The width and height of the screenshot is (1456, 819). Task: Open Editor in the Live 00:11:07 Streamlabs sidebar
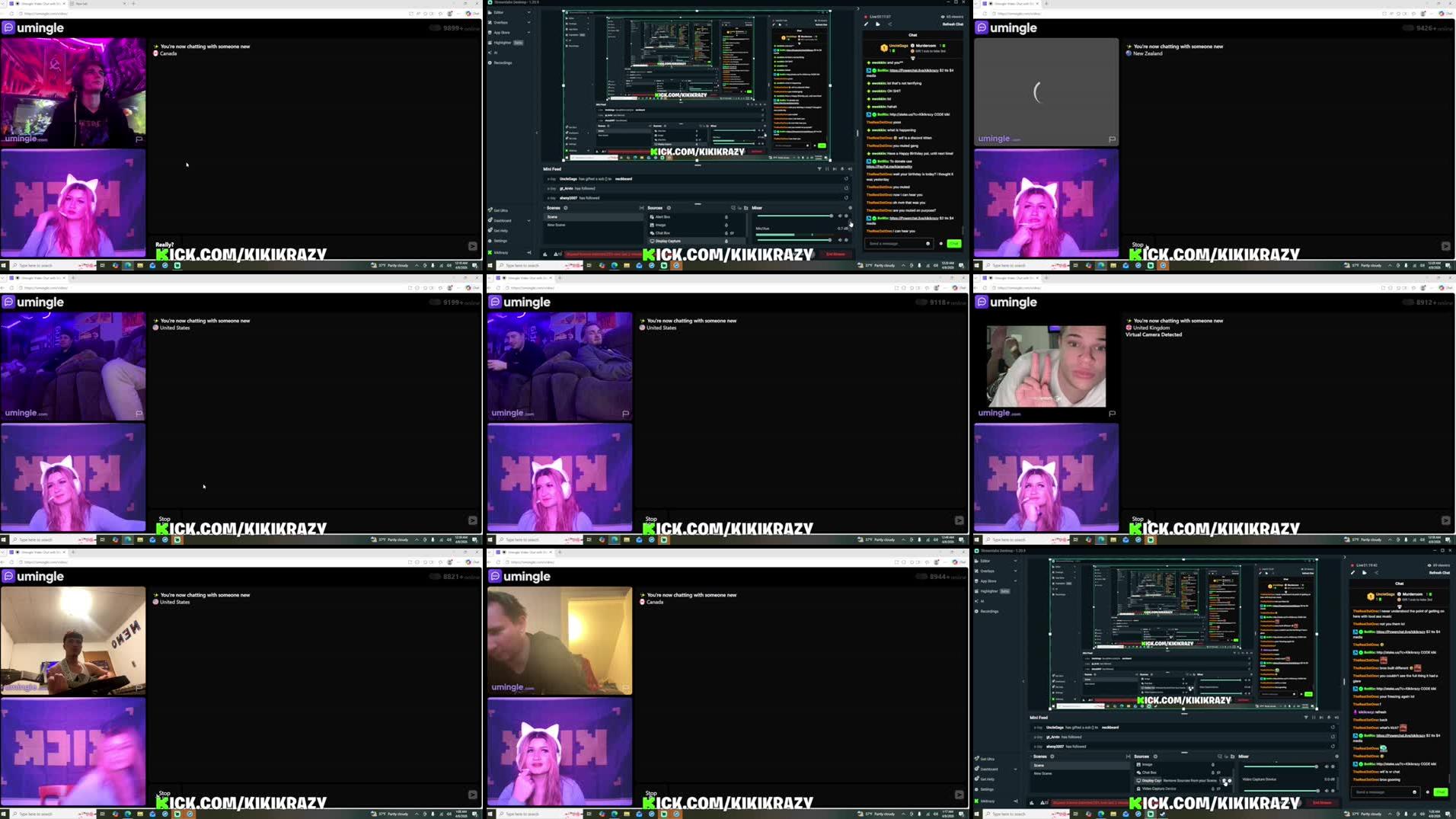click(x=498, y=12)
